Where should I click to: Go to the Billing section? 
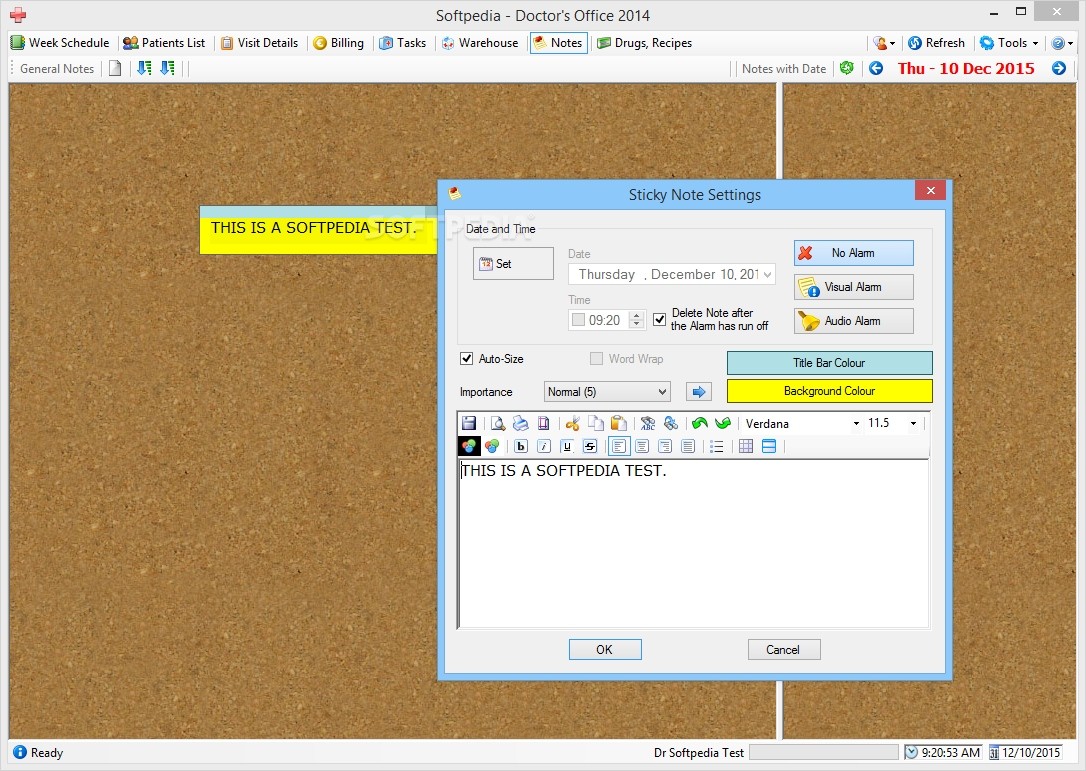(x=339, y=43)
